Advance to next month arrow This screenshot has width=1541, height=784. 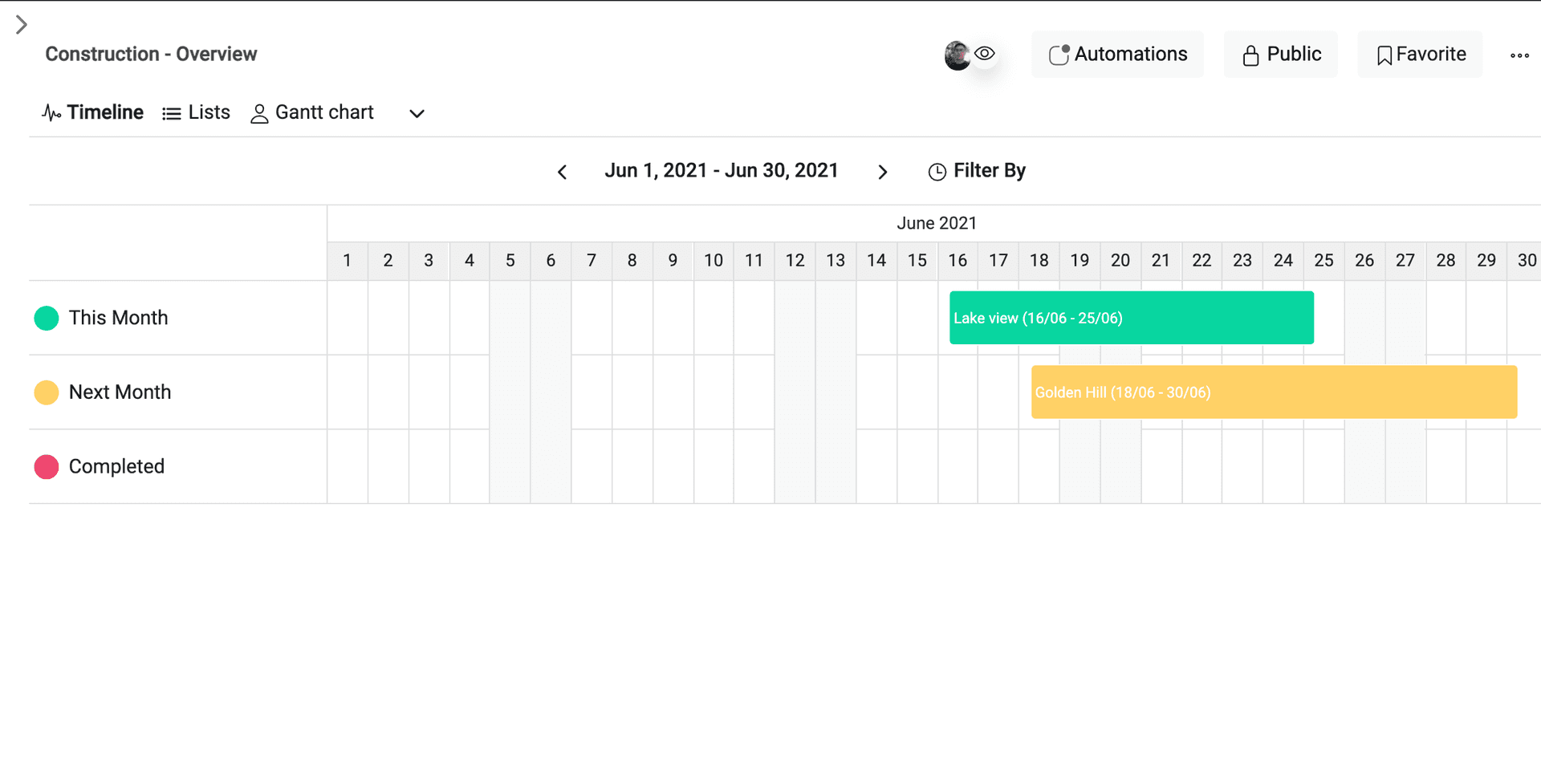click(x=882, y=172)
